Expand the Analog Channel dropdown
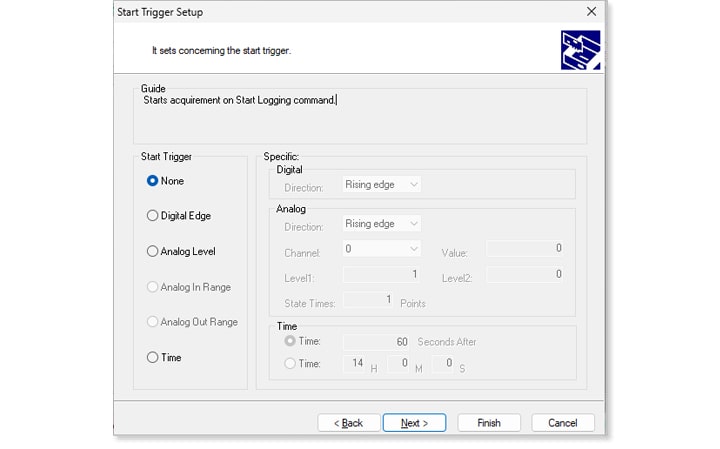The height and width of the screenshot is (449, 720). click(x=382, y=248)
